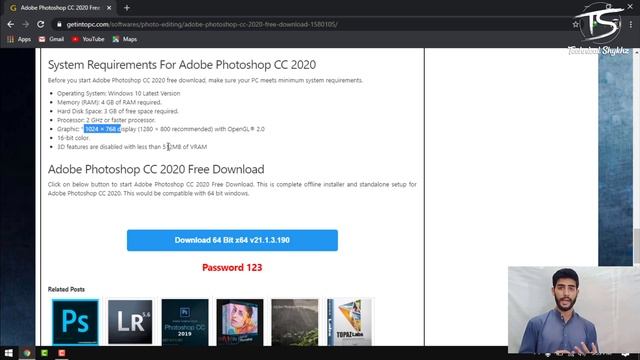This screenshot has height=360, width=640.
Task: Click the Windows Start button
Action: click(x=8, y=353)
